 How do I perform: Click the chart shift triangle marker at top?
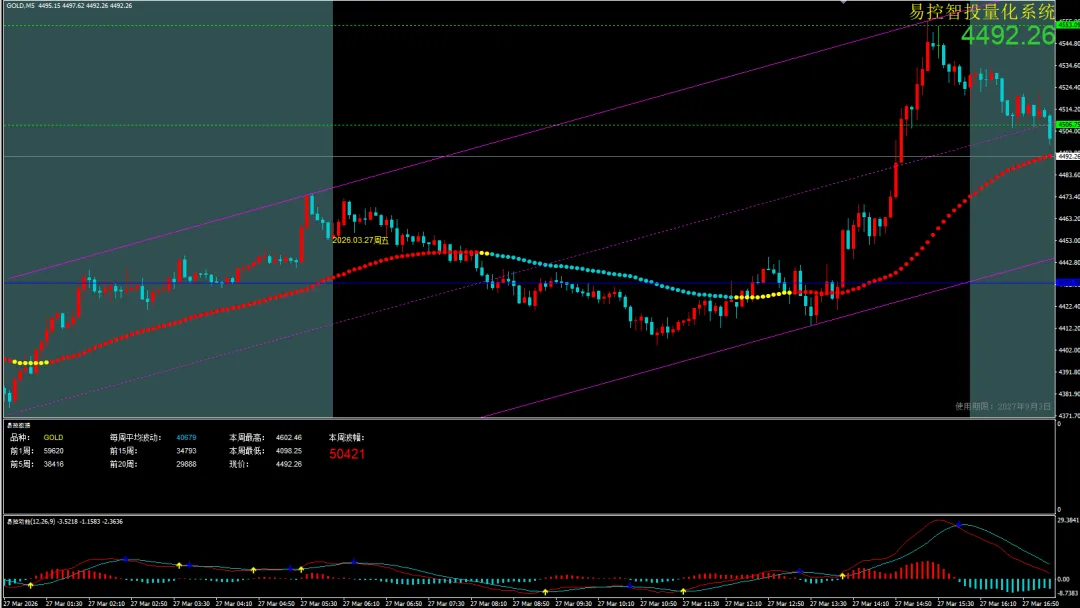tap(843, 2)
